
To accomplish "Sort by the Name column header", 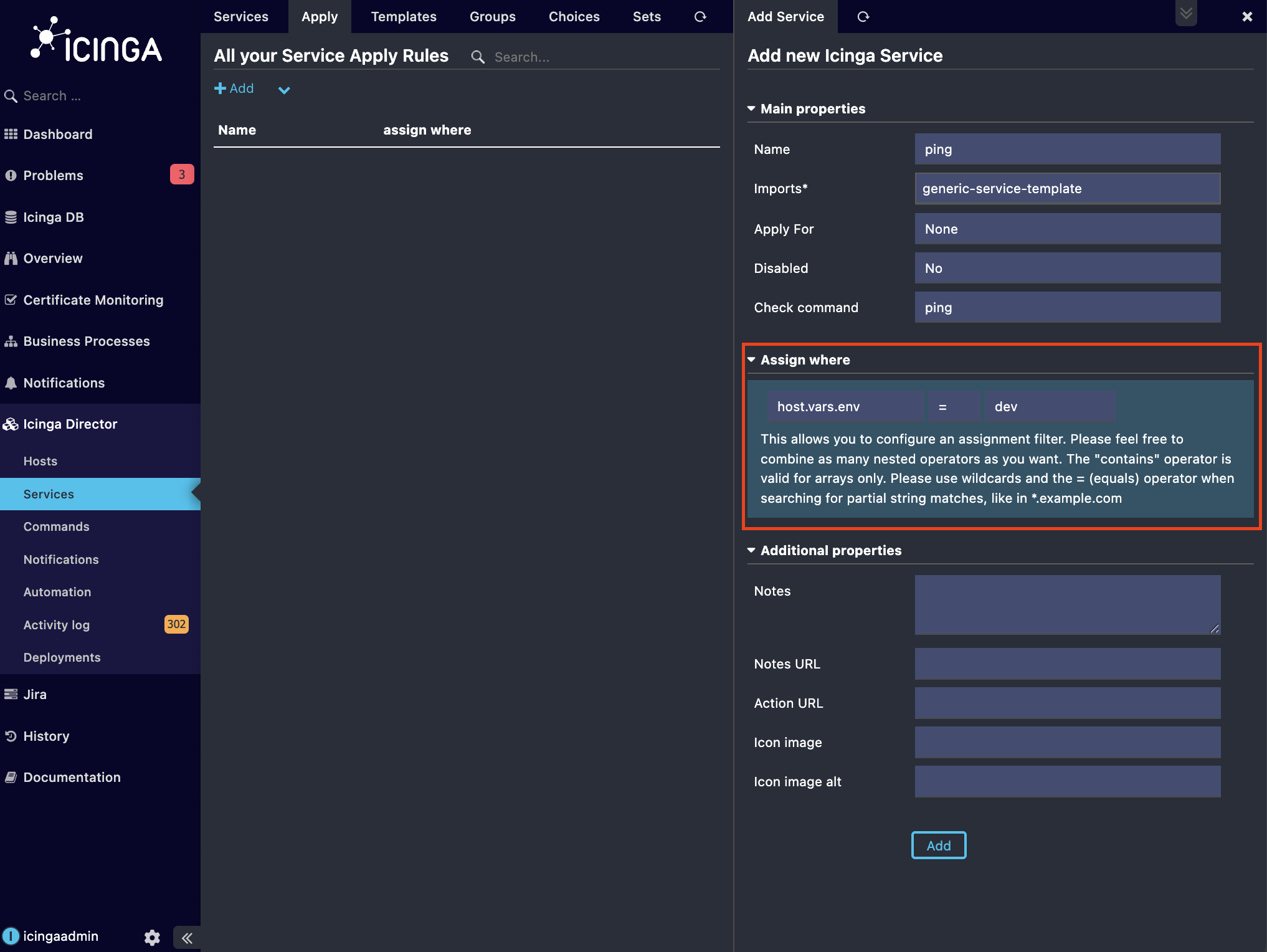I will pyautogui.click(x=237, y=130).
